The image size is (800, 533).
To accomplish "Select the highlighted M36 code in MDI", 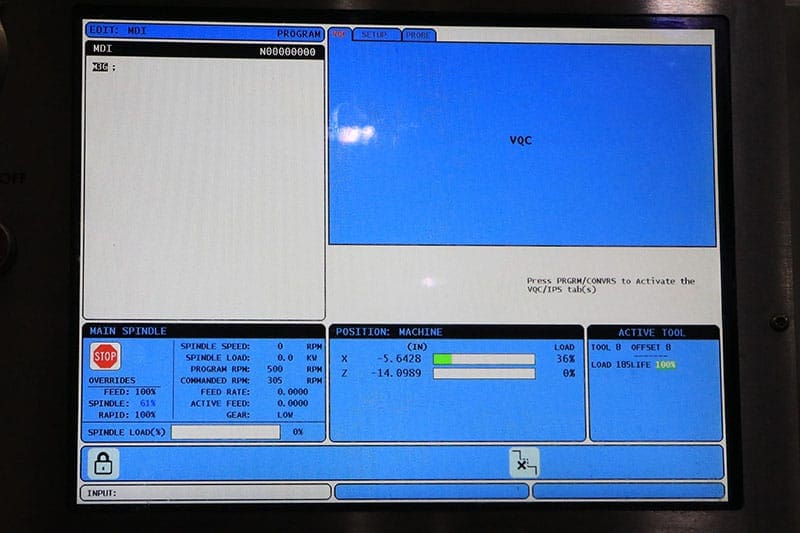I will pyautogui.click(x=99, y=68).
